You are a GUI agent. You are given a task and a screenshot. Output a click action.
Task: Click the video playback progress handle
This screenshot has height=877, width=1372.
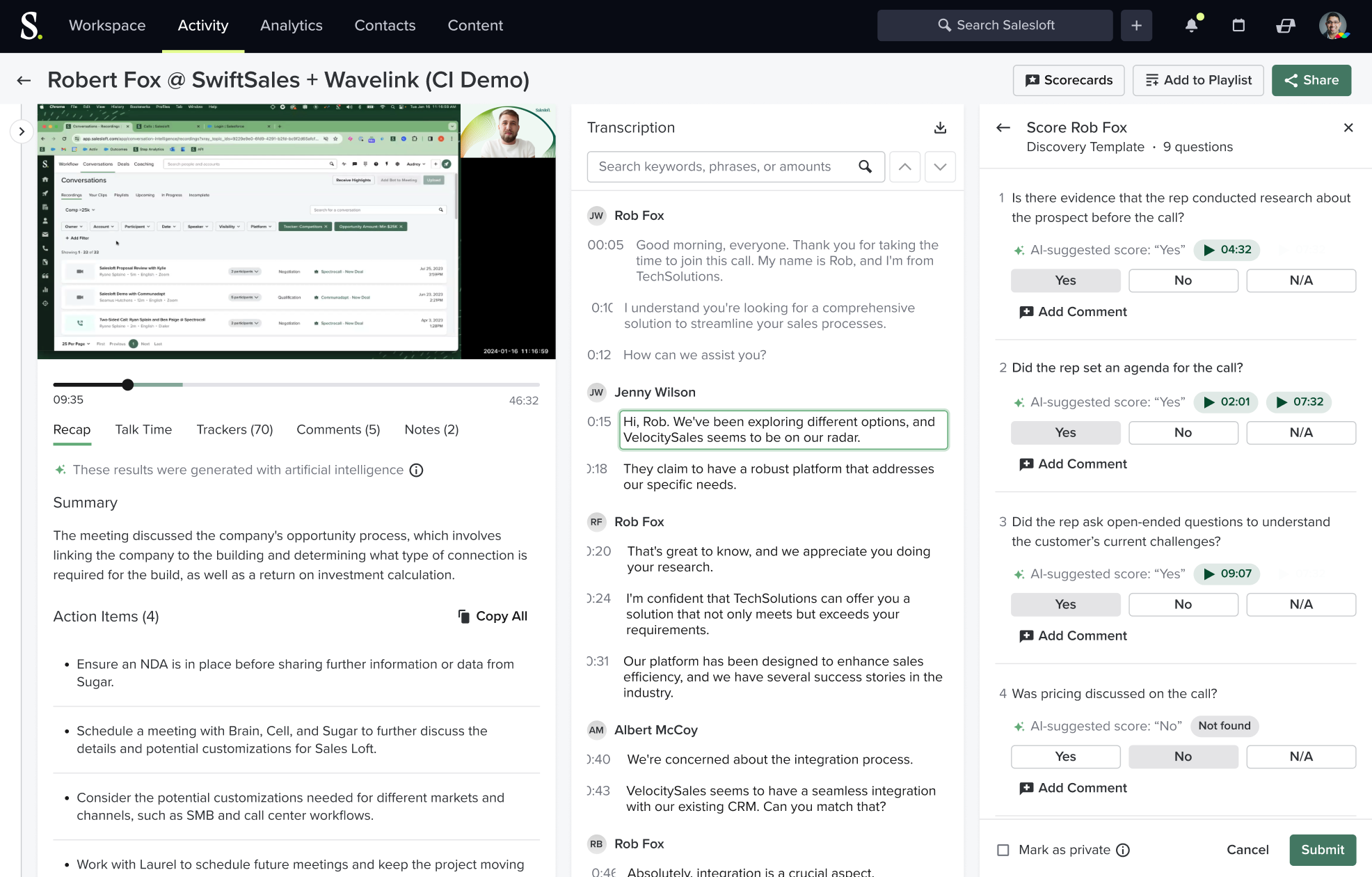point(127,385)
